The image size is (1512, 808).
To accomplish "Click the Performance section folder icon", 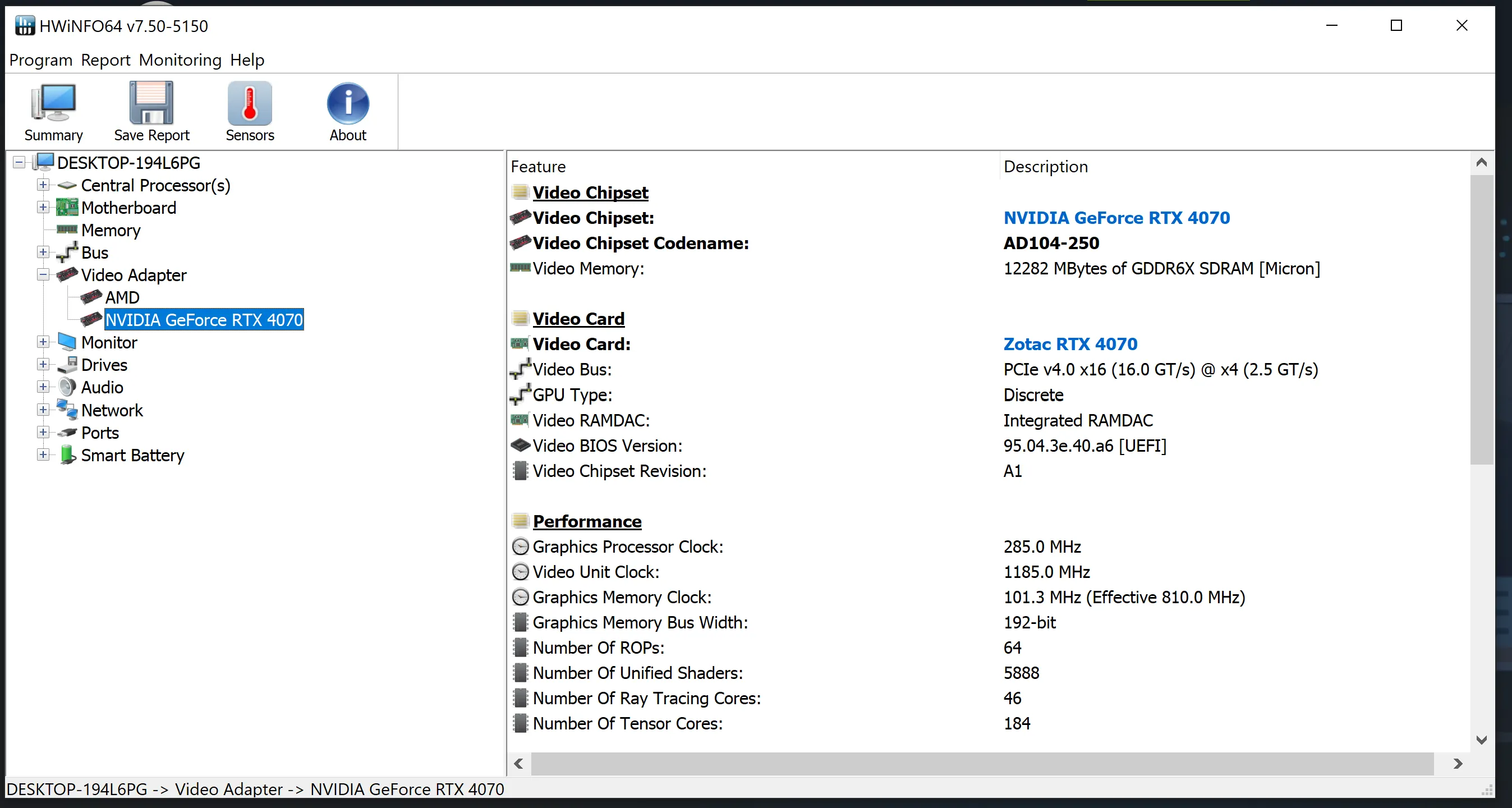I will pyautogui.click(x=520, y=521).
